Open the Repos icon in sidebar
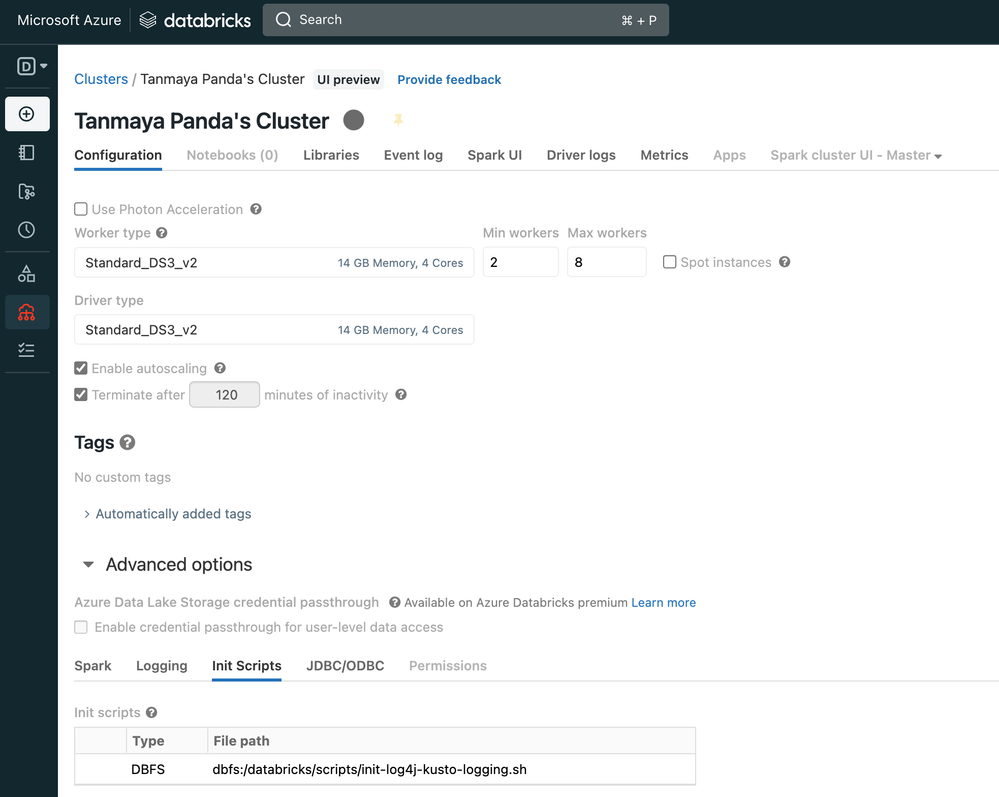The width and height of the screenshot is (999, 797). pos(27,191)
